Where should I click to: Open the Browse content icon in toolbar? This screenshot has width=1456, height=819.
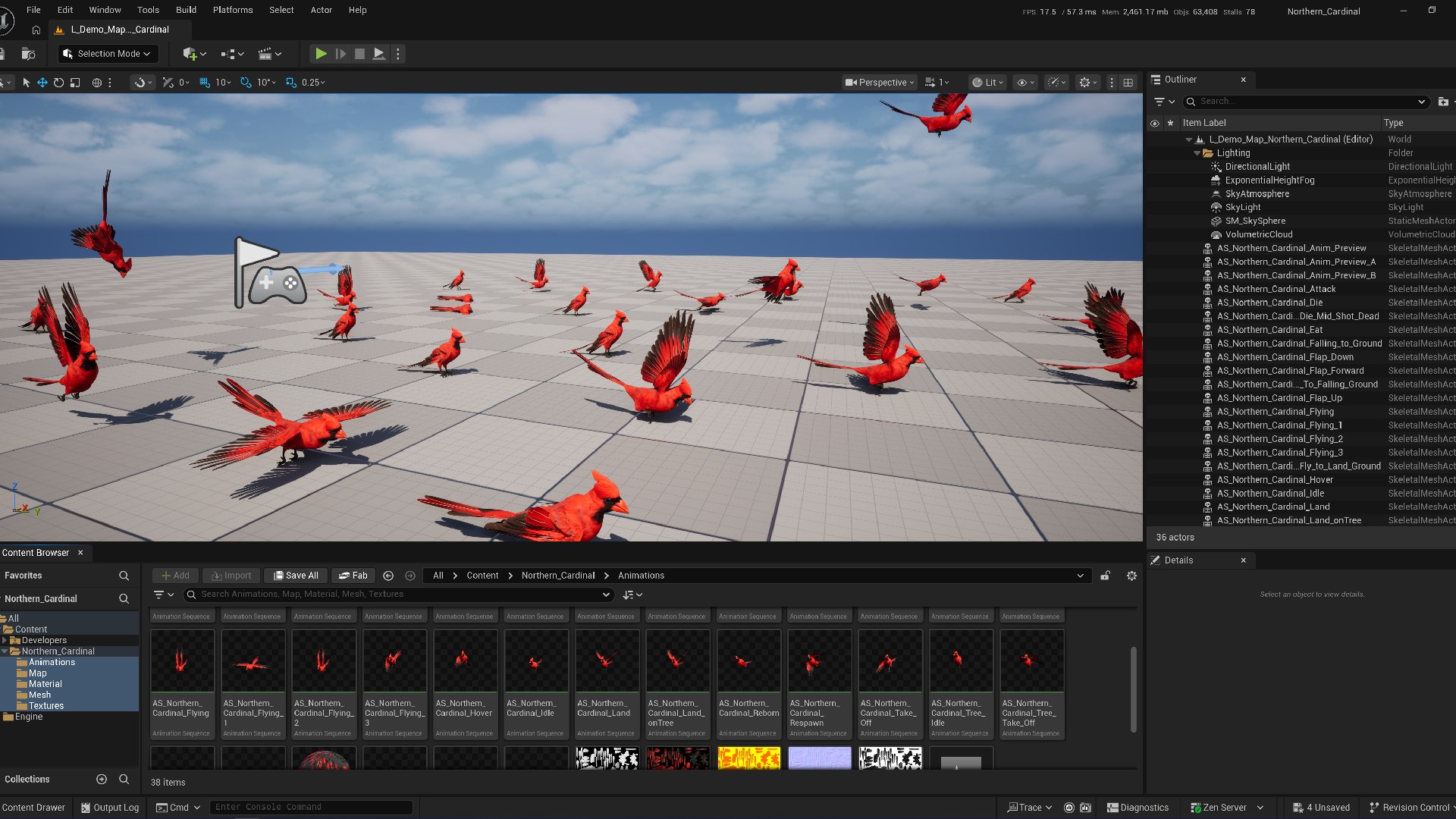28,54
